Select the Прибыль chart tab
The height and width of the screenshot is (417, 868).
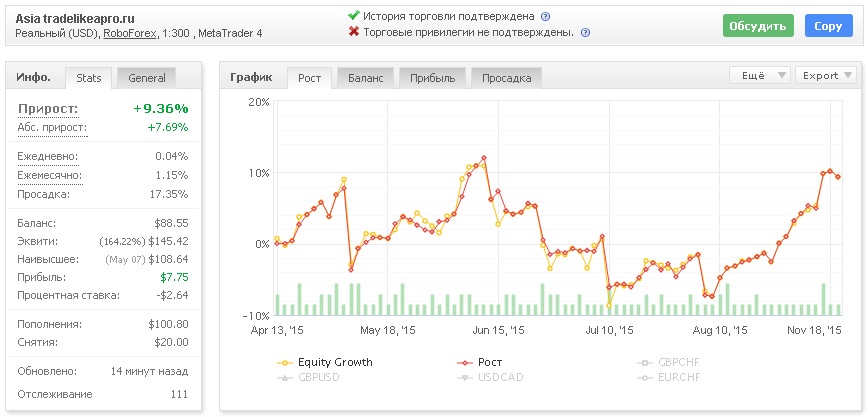(433, 78)
